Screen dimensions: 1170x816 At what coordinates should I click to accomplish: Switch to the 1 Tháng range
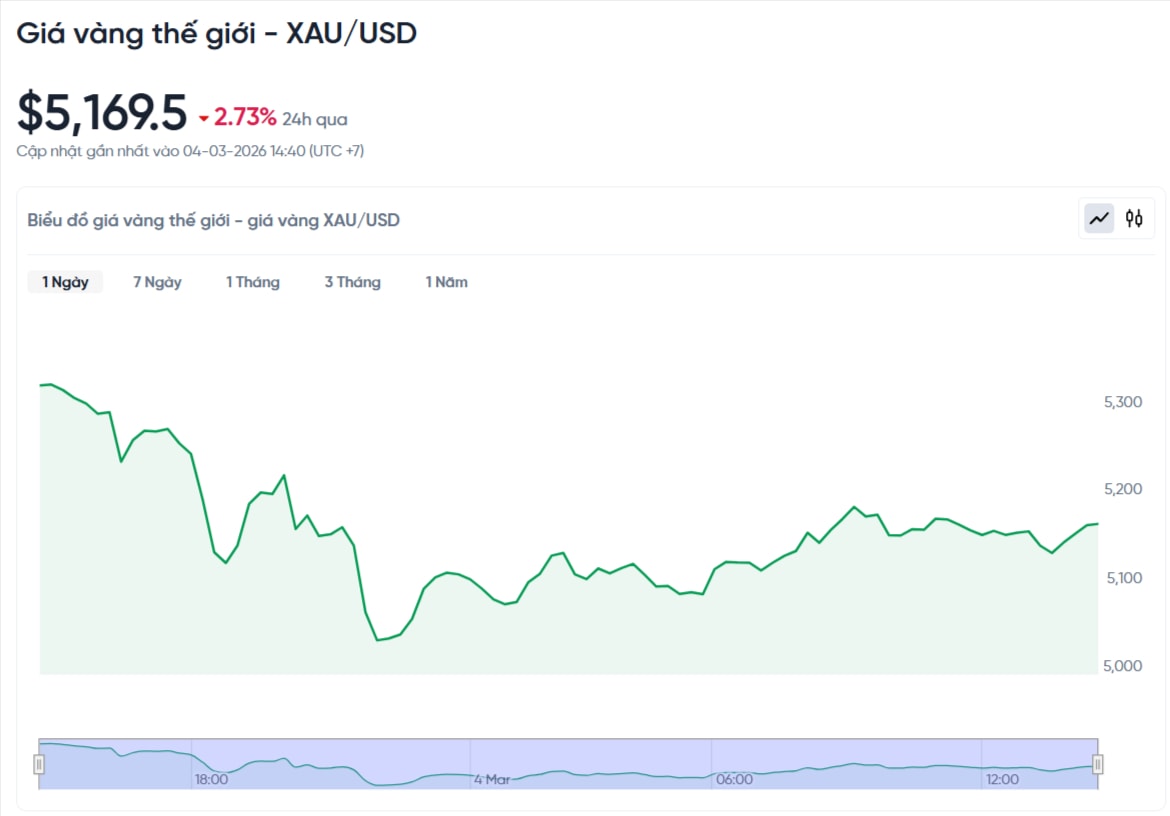[x=252, y=282]
